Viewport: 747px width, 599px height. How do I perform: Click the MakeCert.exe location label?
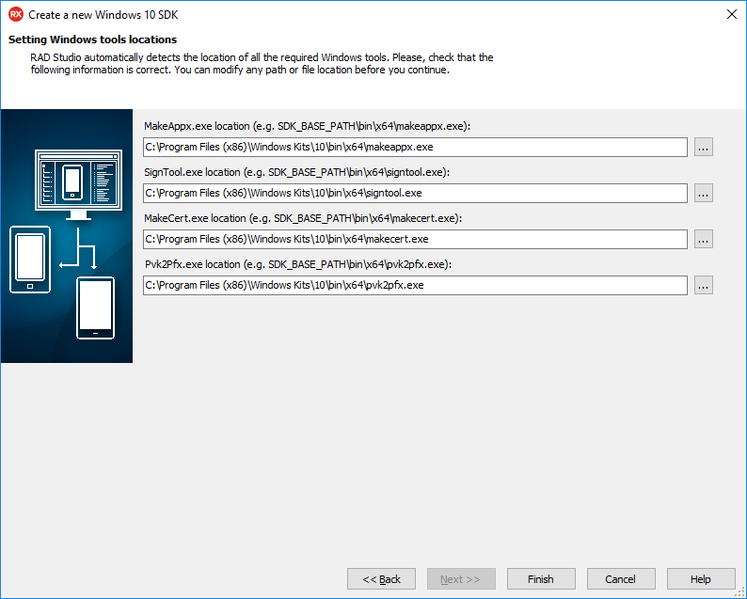click(303, 218)
